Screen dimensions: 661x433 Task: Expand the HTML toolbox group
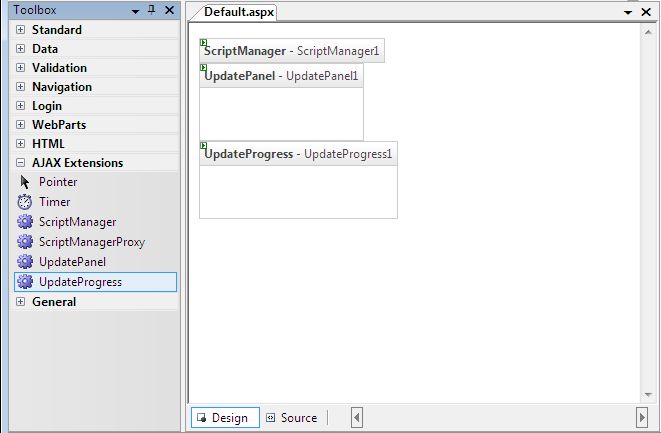(x=20, y=143)
